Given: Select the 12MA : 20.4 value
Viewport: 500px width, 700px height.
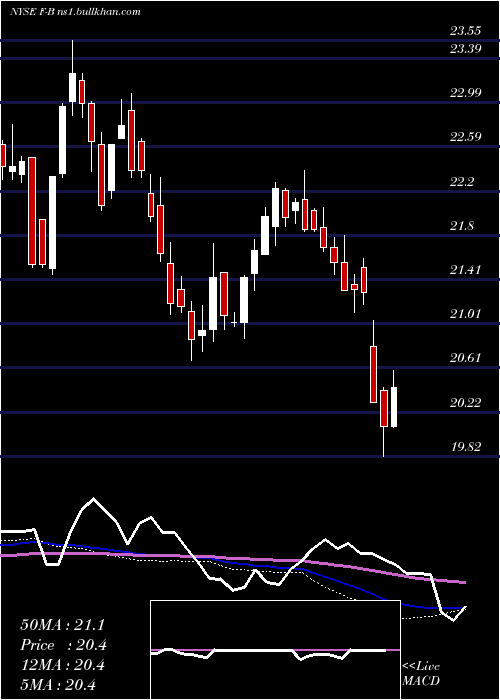Looking at the screenshot, I should (x=62, y=665).
